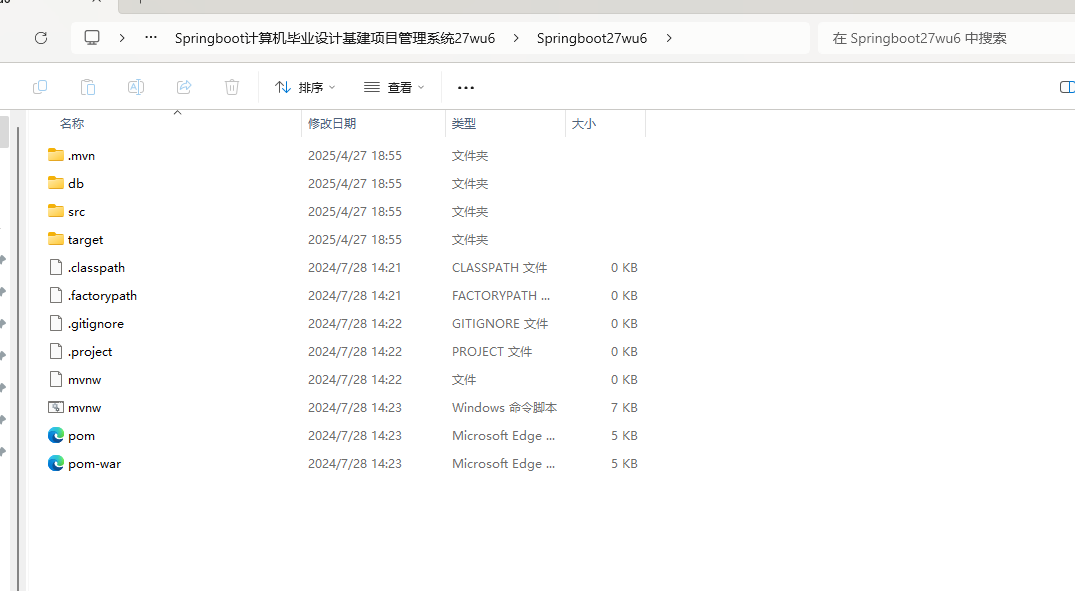The width and height of the screenshot is (1075, 591).
Task: Open the 排序 sort dropdown
Action: pos(303,87)
